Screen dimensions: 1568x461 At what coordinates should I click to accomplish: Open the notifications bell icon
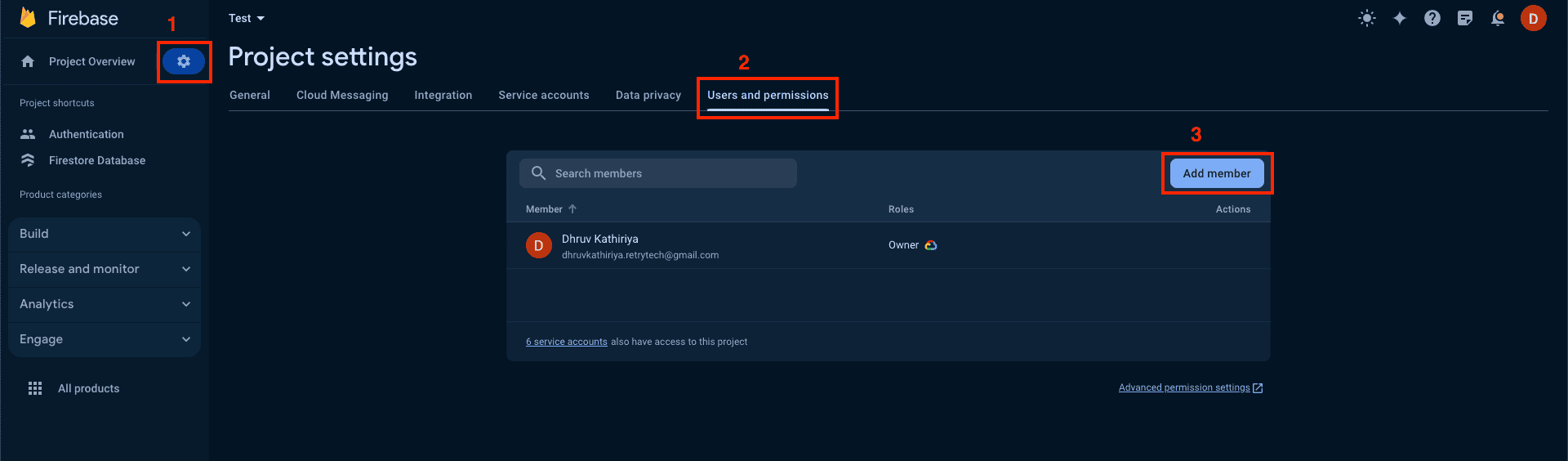1498,18
